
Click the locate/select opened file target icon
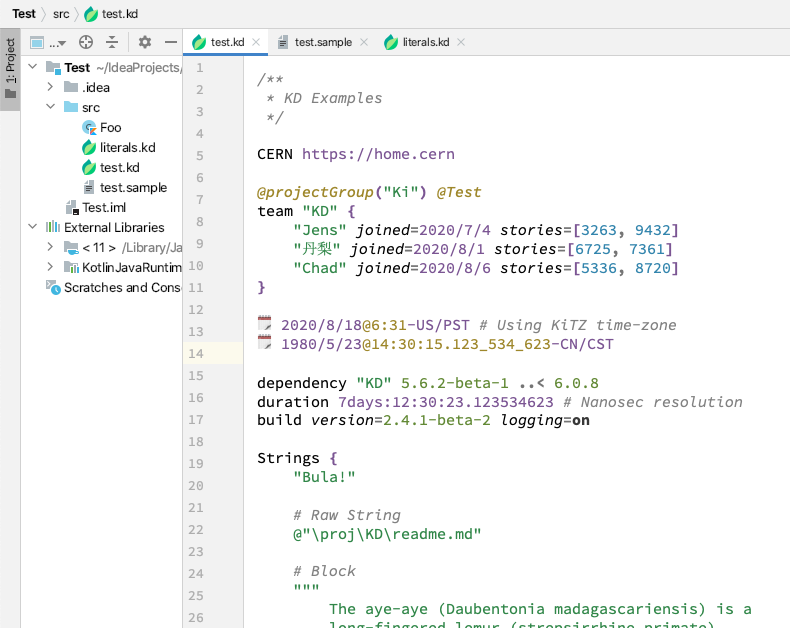(x=86, y=42)
